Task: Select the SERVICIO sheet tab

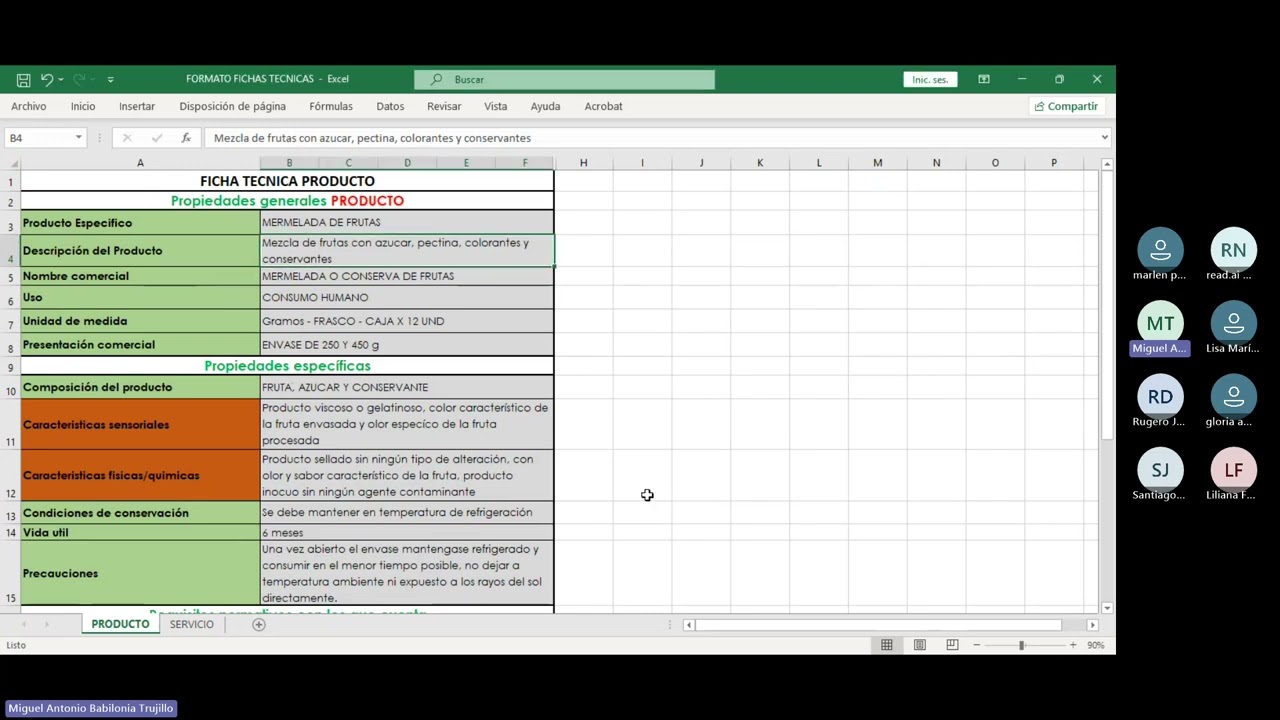Action: pyautogui.click(x=192, y=624)
